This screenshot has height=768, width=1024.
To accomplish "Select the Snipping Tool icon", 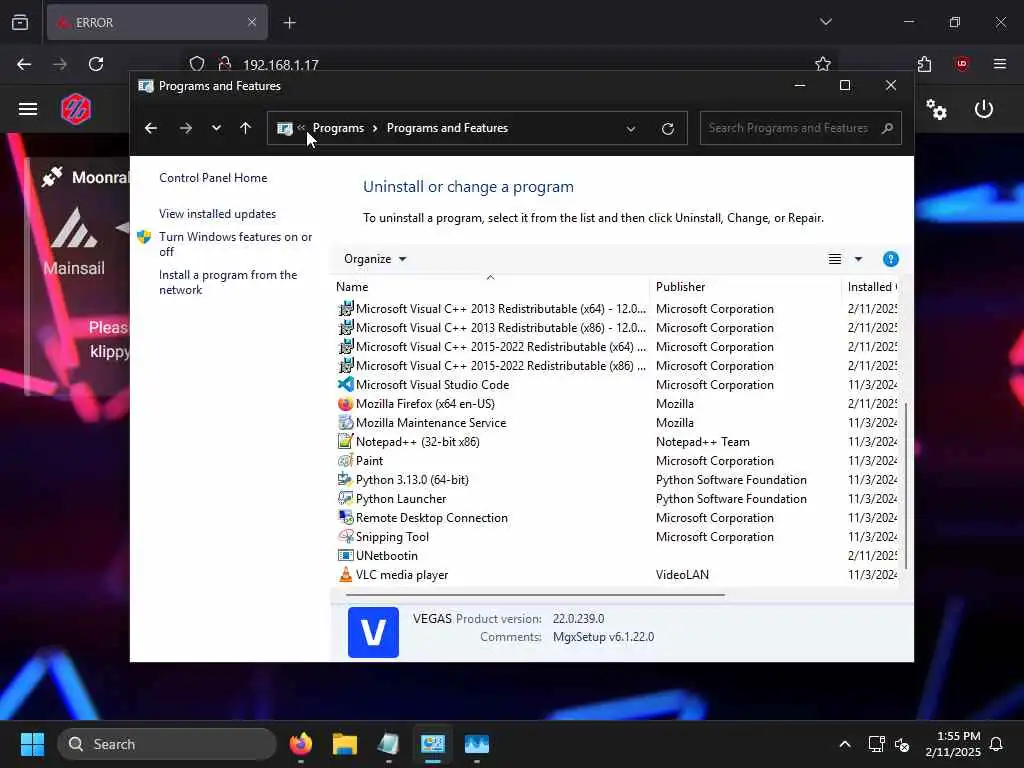I will [x=345, y=536].
